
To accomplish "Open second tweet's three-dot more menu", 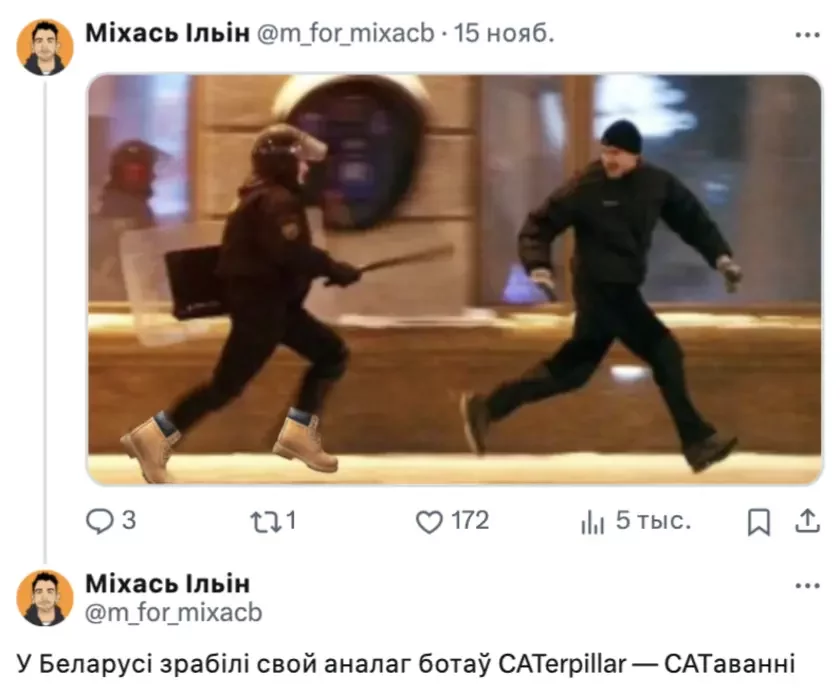I will click(x=807, y=586).
